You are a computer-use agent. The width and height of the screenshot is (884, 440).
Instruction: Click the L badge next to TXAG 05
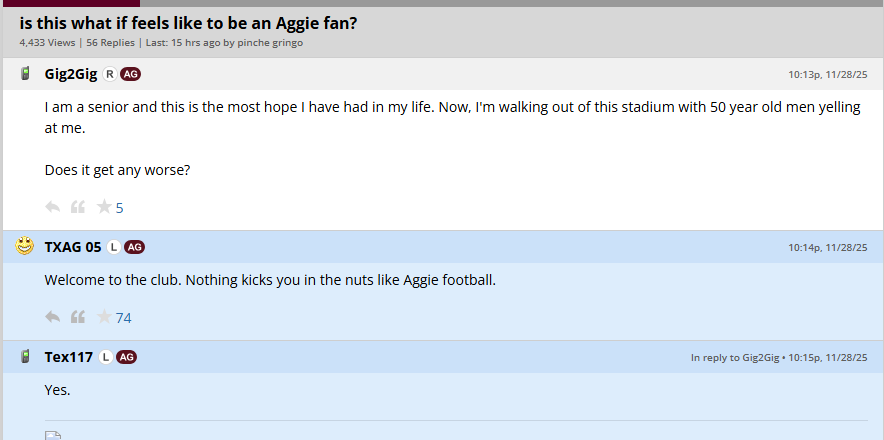click(114, 247)
